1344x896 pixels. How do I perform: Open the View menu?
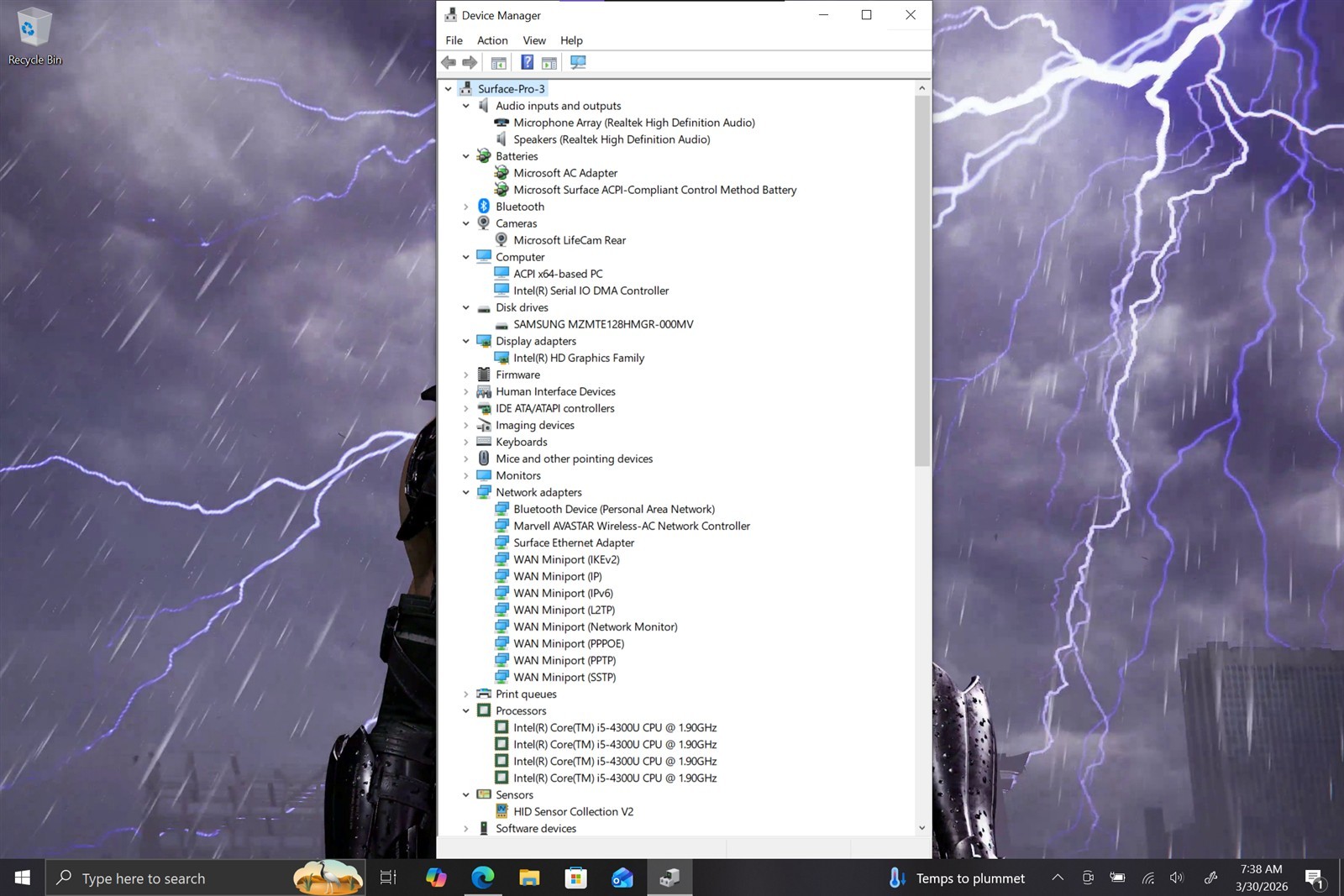coord(534,40)
